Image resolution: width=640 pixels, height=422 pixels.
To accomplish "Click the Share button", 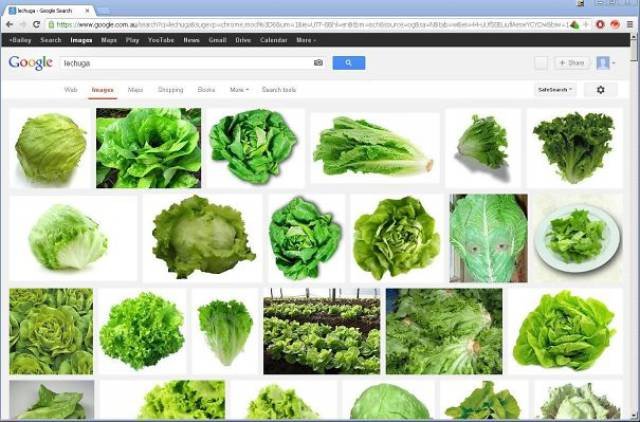I will click(572, 63).
